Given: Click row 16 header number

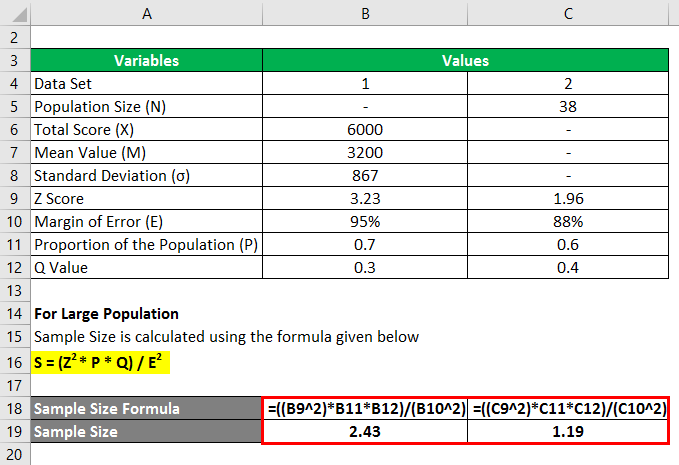Looking at the screenshot, I should pyautogui.click(x=15, y=360).
